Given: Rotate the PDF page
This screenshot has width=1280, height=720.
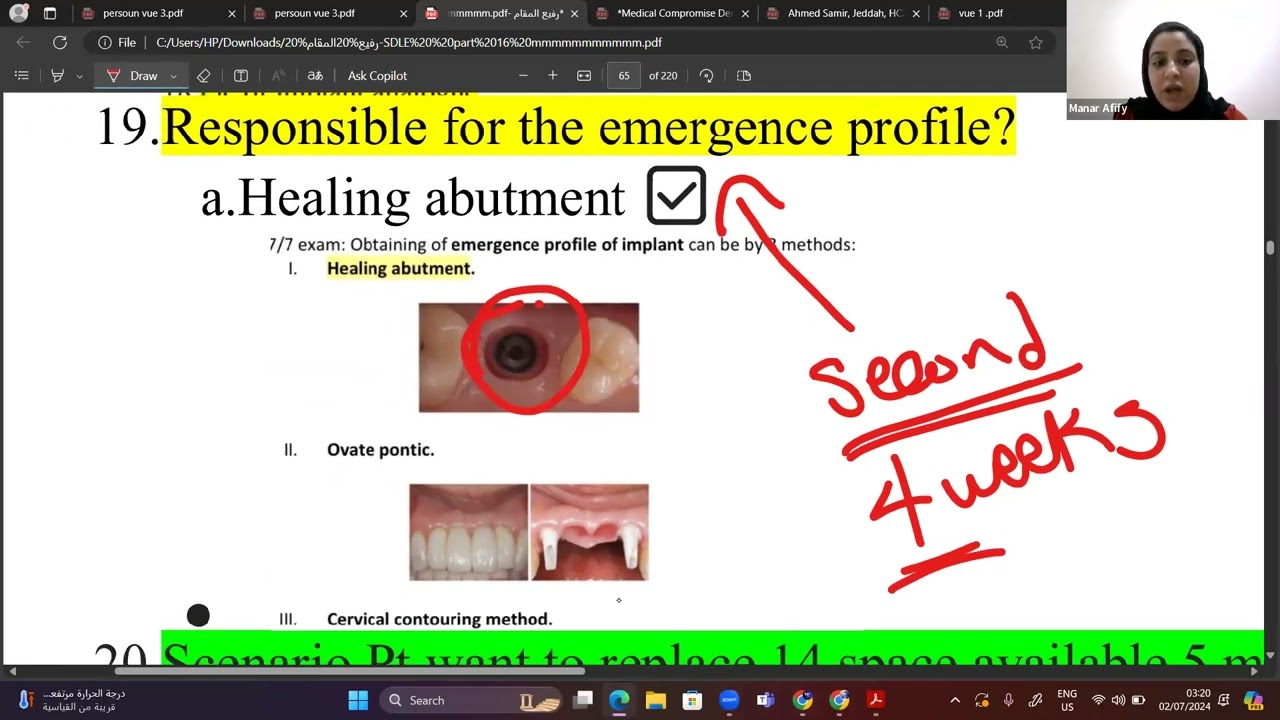Looking at the screenshot, I should click(x=706, y=75).
